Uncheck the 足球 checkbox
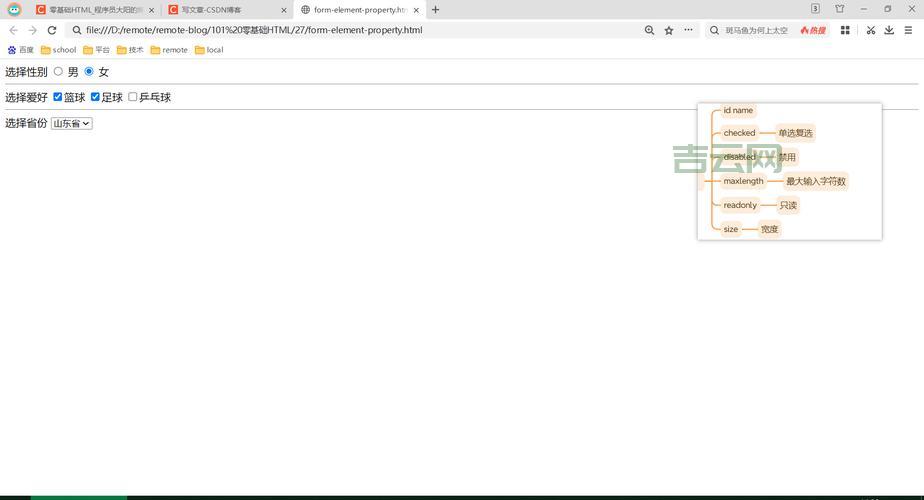The width and height of the screenshot is (924, 500). click(95, 97)
